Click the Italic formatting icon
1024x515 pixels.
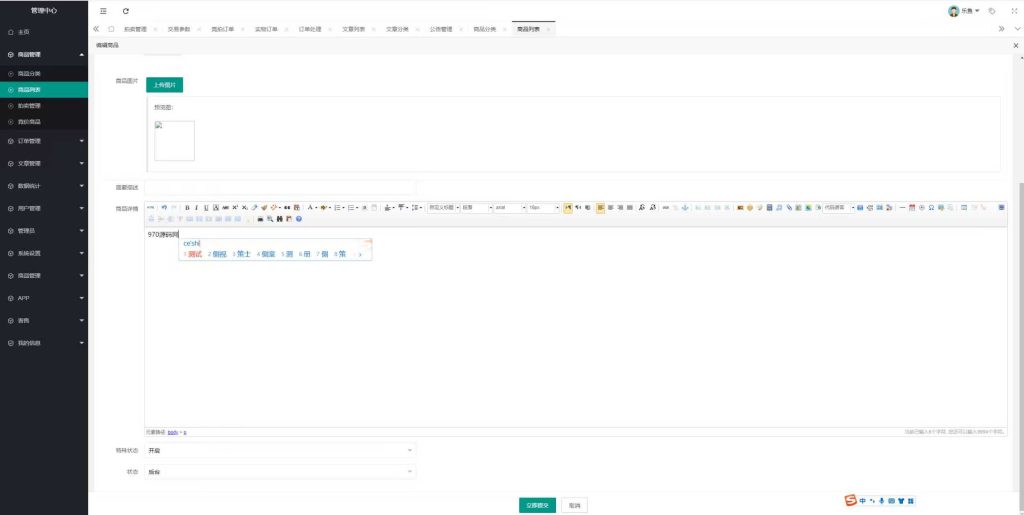point(196,207)
